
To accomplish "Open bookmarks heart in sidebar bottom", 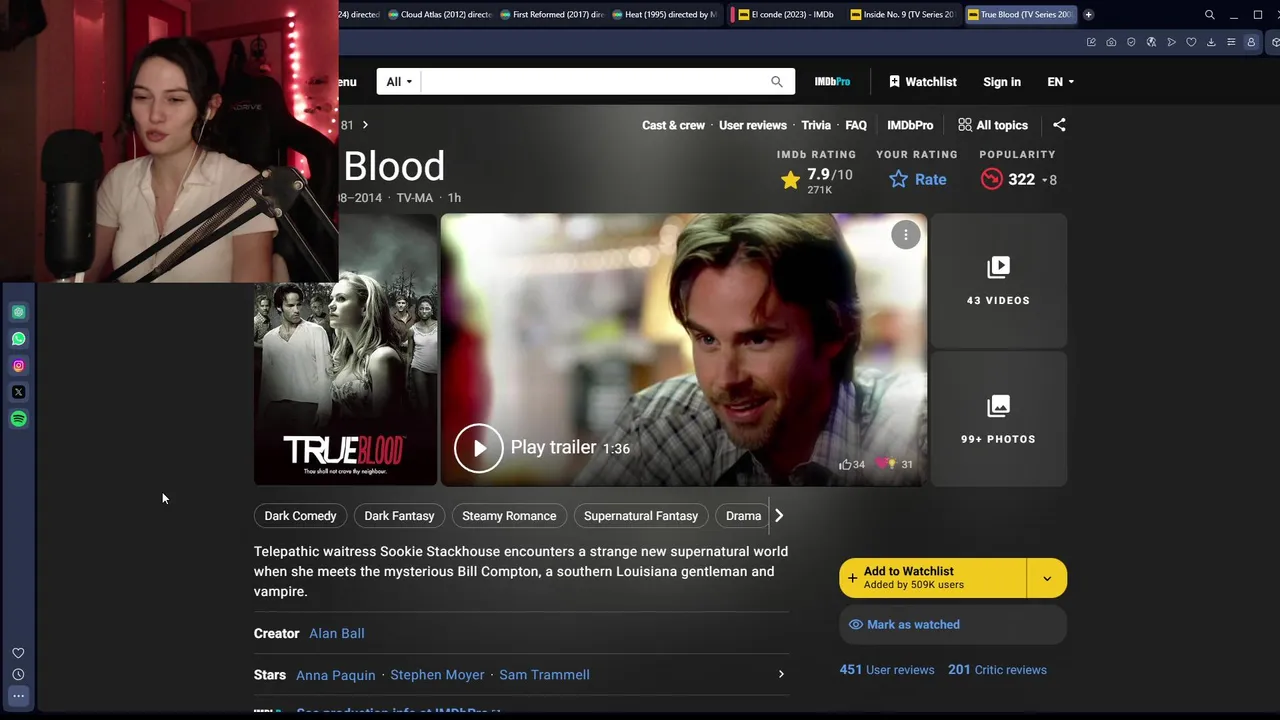I will click(x=18, y=653).
